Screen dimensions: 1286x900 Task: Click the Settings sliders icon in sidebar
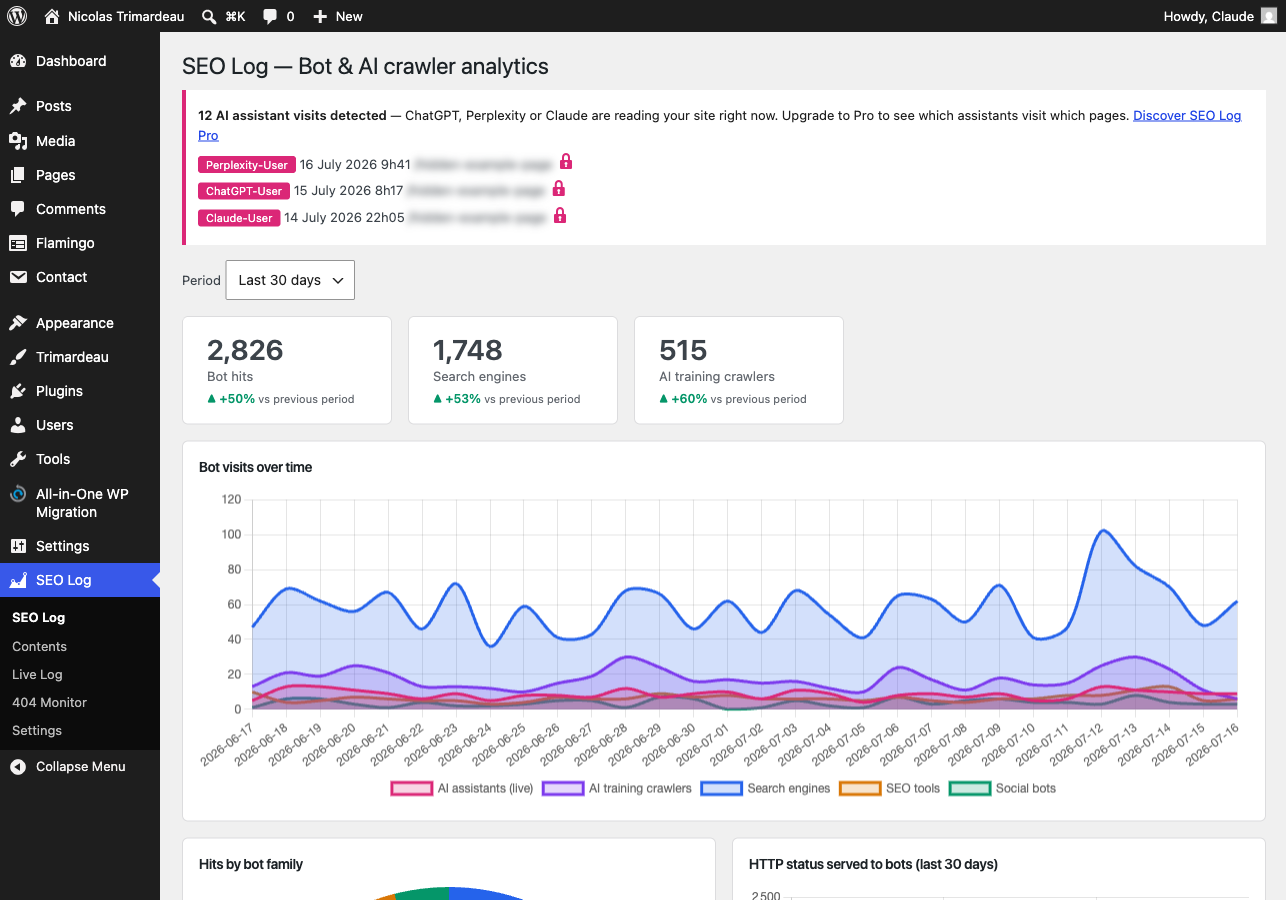tap(18, 546)
